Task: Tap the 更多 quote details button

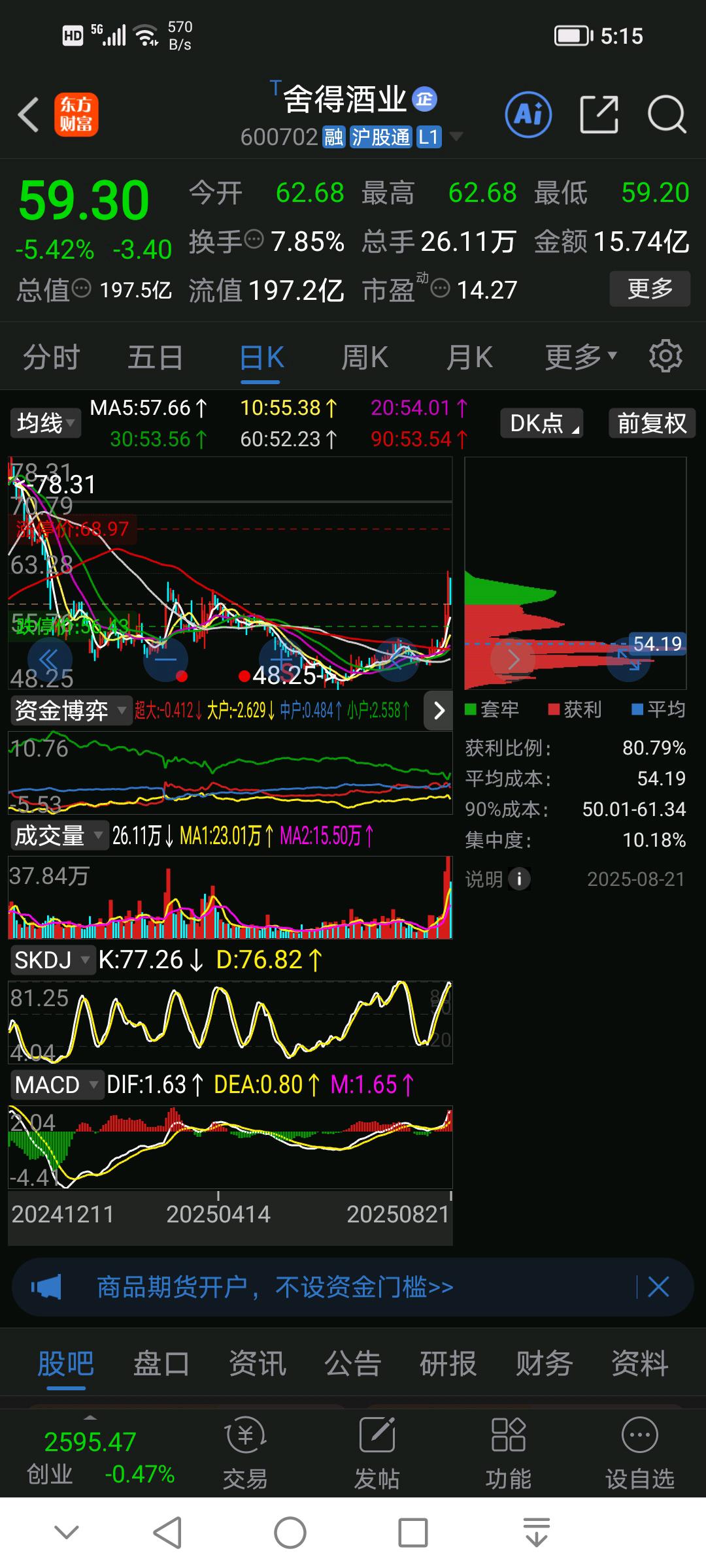Action: click(650, 288)
